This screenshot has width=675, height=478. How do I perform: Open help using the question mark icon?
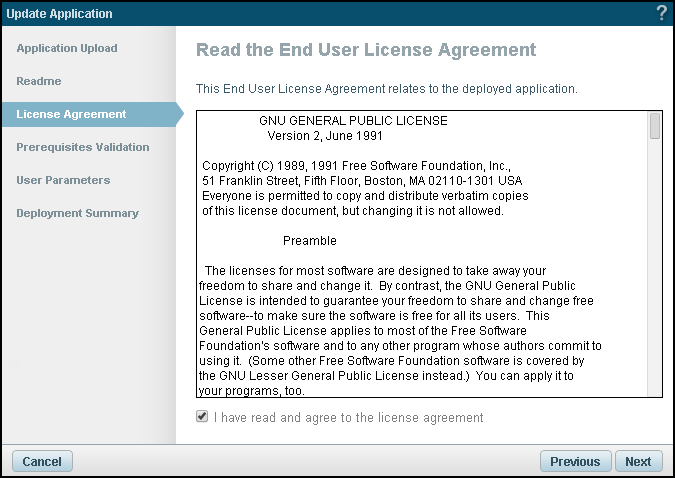tap(661, 13)
